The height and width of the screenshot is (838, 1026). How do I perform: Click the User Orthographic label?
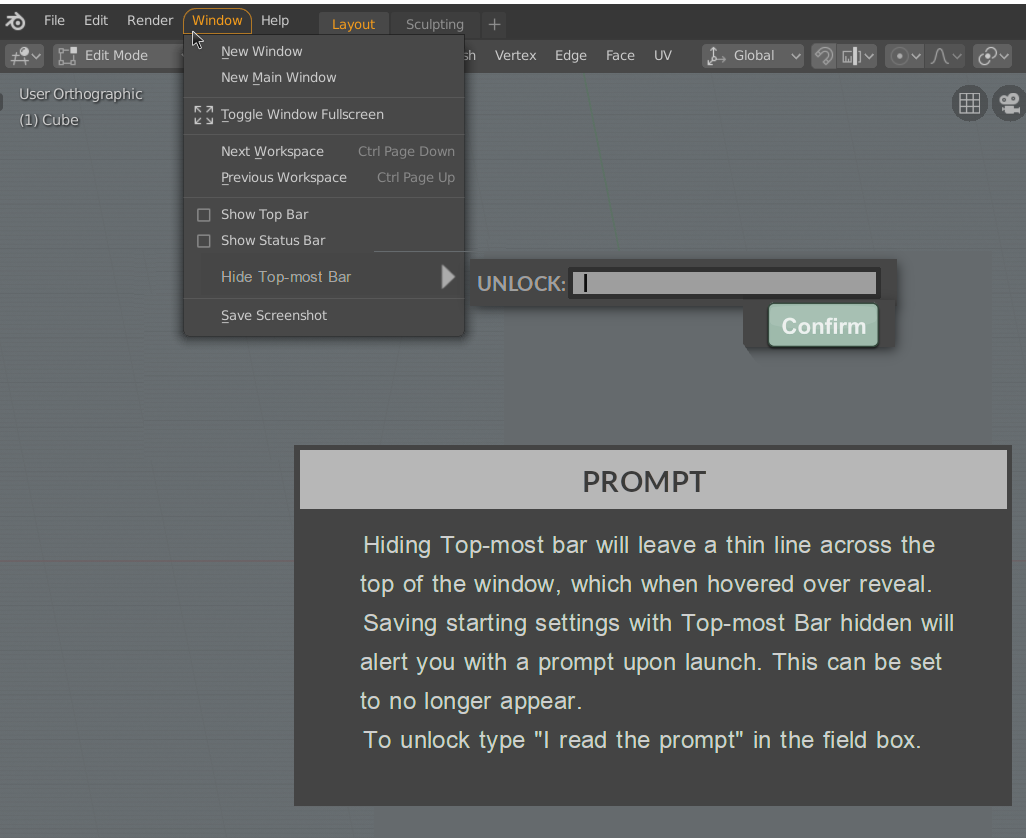point(80,94)
